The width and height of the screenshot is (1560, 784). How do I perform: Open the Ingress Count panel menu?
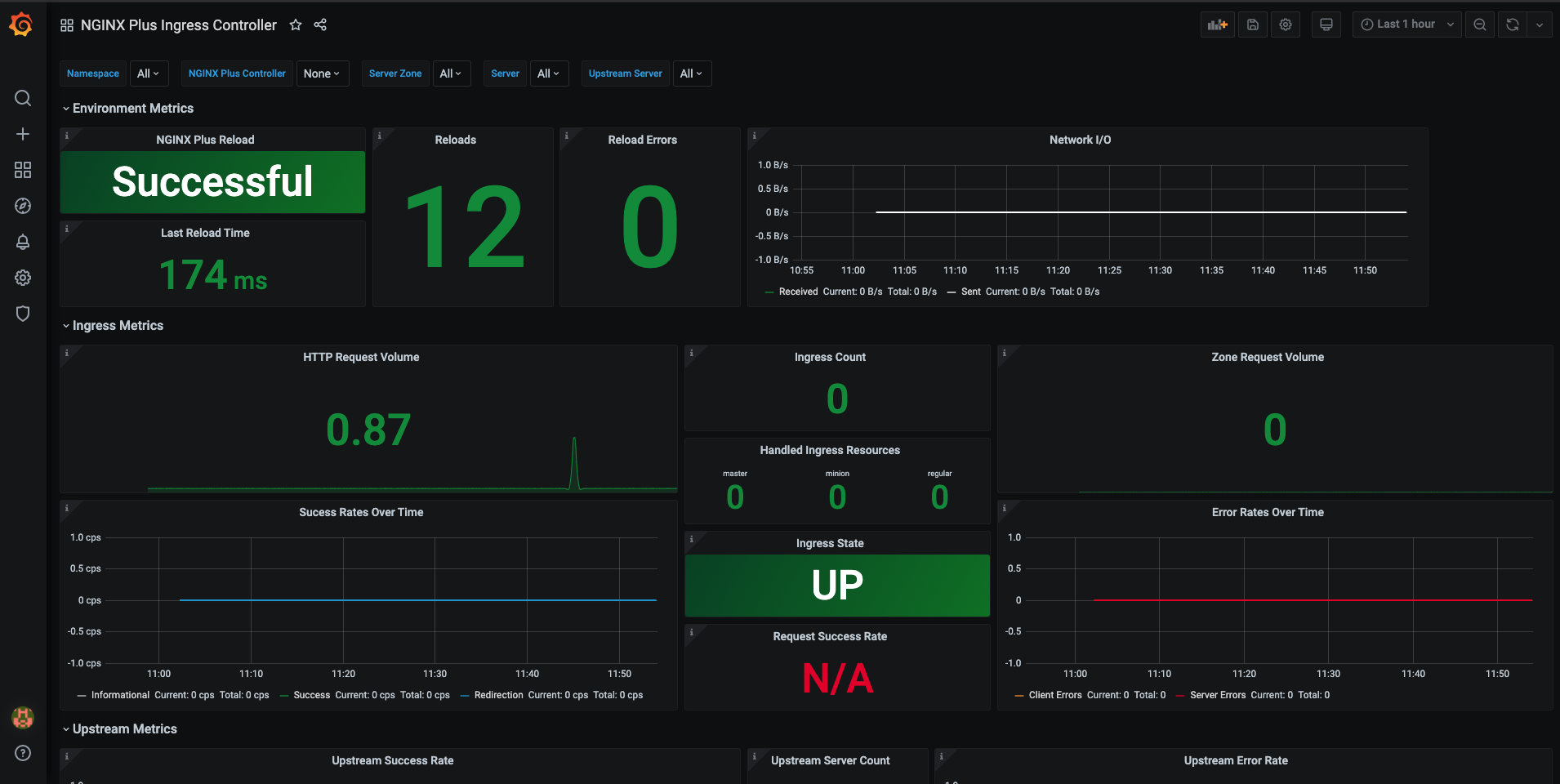point(830,357)
